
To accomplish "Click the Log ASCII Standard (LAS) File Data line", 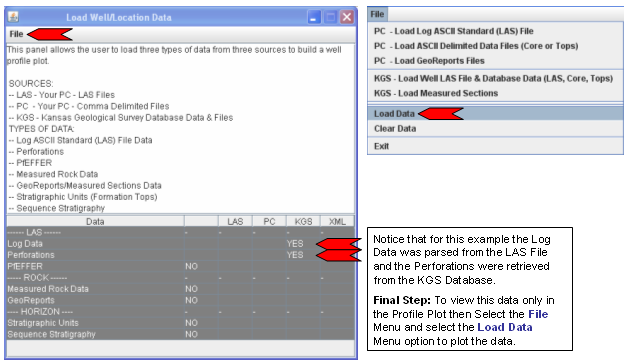I will click(x=81, y=141).
